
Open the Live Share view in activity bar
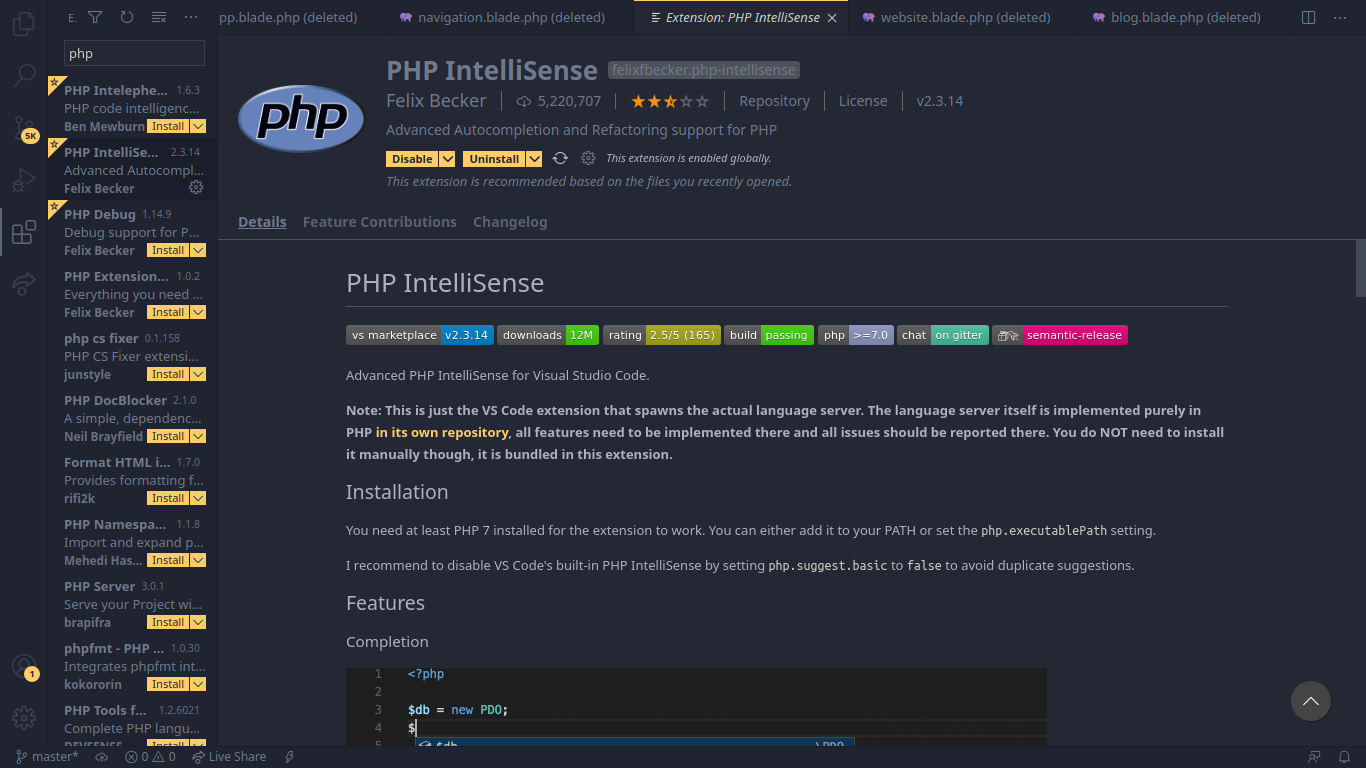[x=24, y=285]
